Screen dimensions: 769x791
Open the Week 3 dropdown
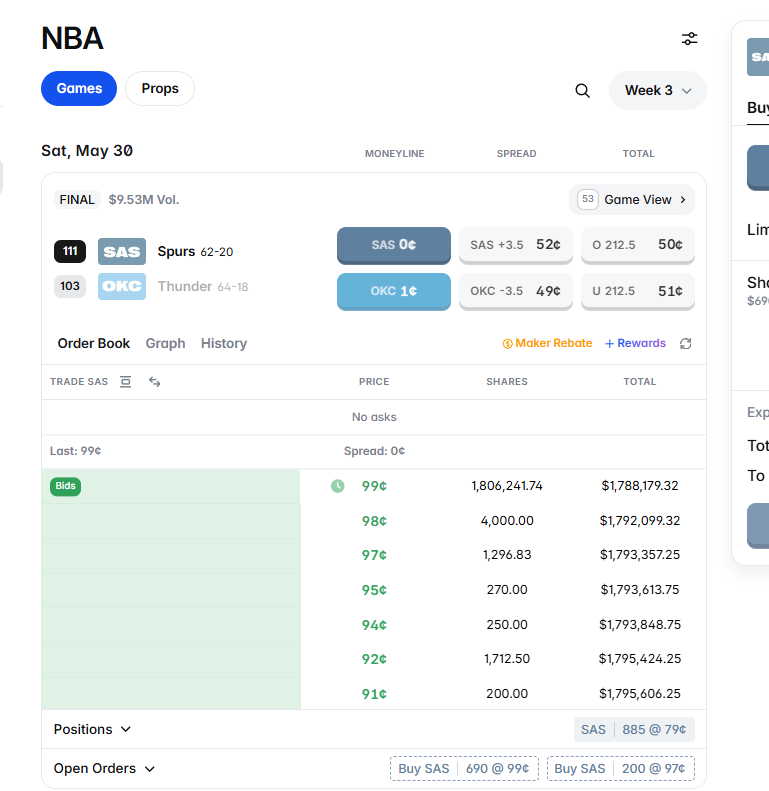pyautogui.click(x=657, y=90)
